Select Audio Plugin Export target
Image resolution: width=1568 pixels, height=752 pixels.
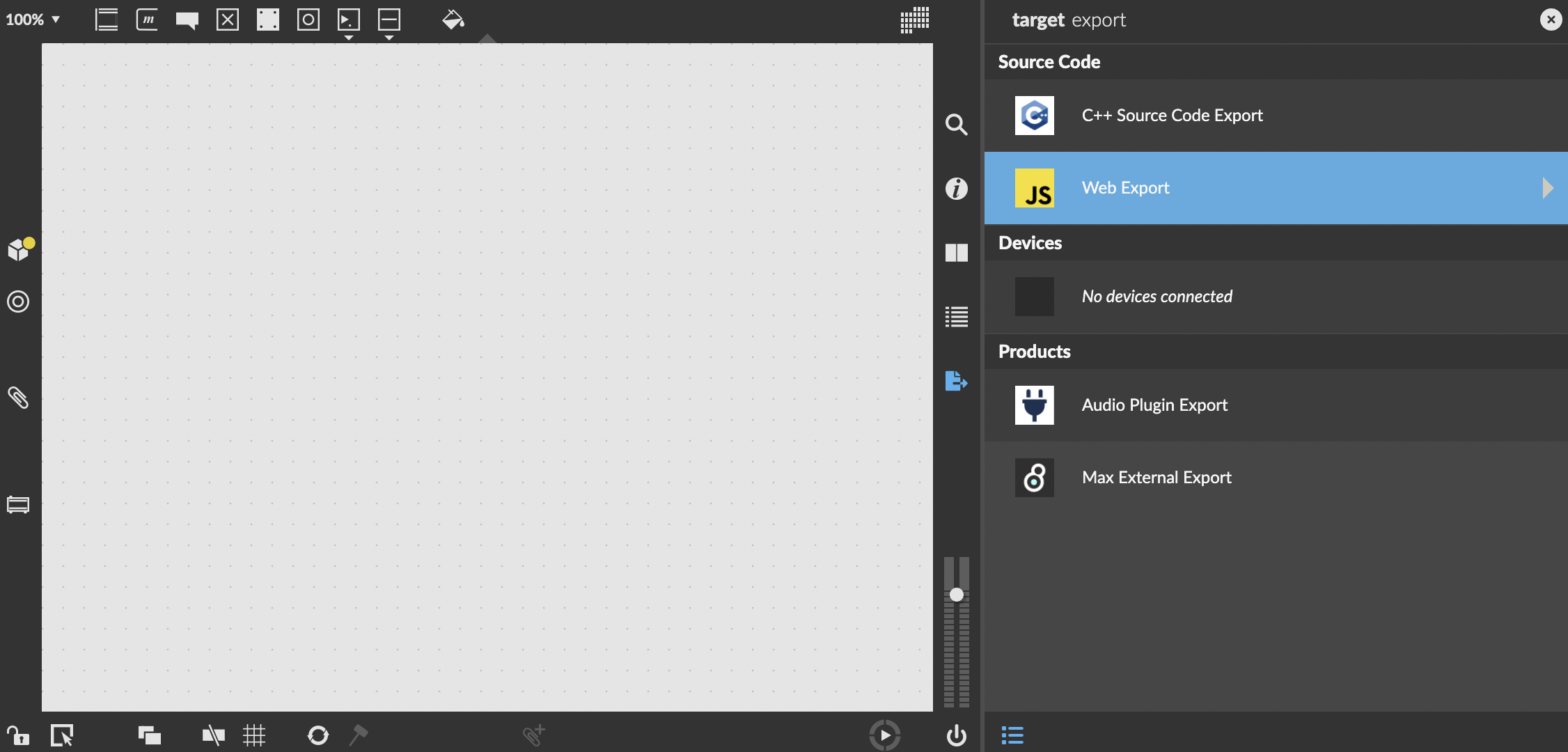[x=1154, y=405]
